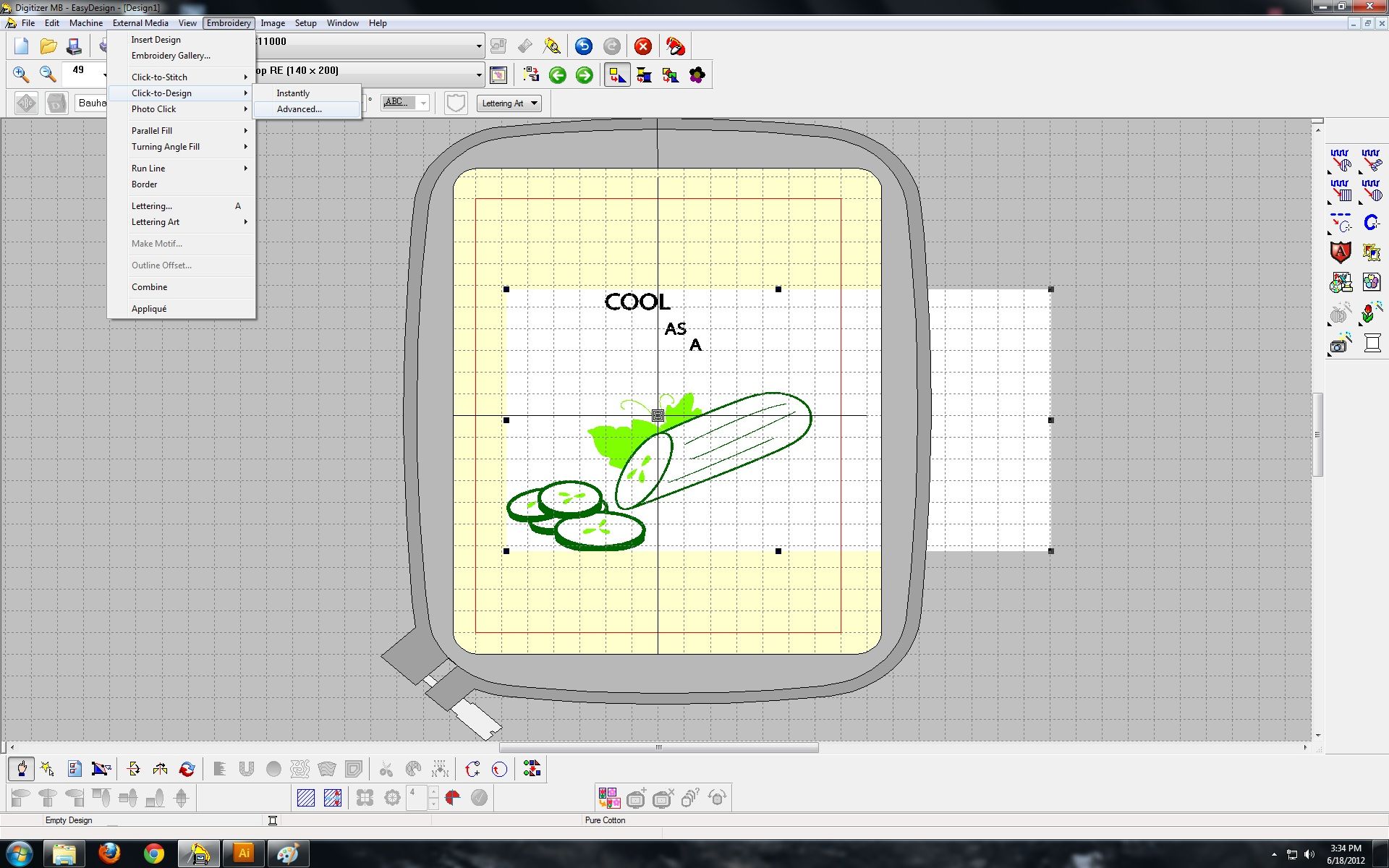Select the Pan hand tool

pyautogui.click(x=21, y=768)
